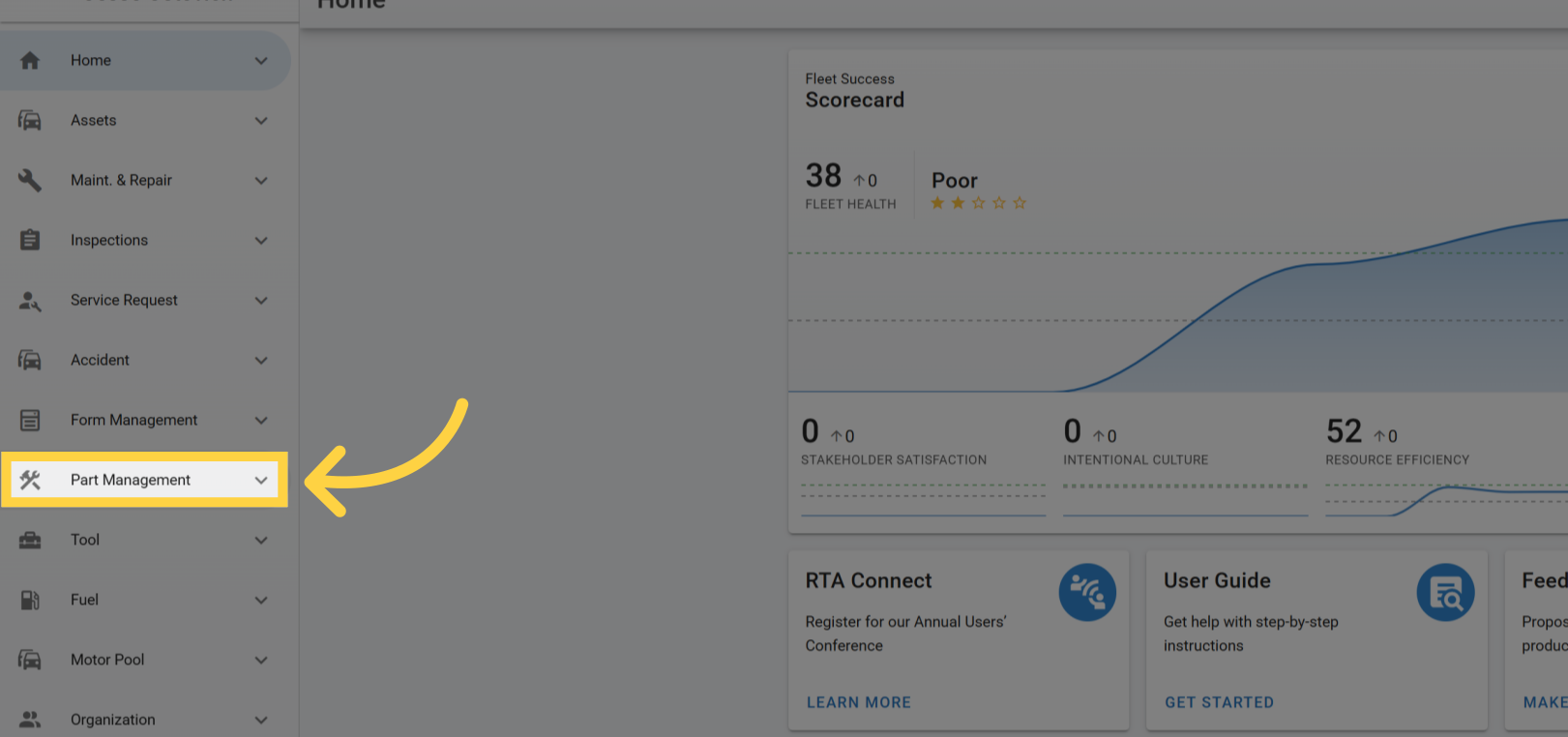Screen dimensions: 1568x737
Task: Click the Tool toolbox icon
Action: click(30, 540)
